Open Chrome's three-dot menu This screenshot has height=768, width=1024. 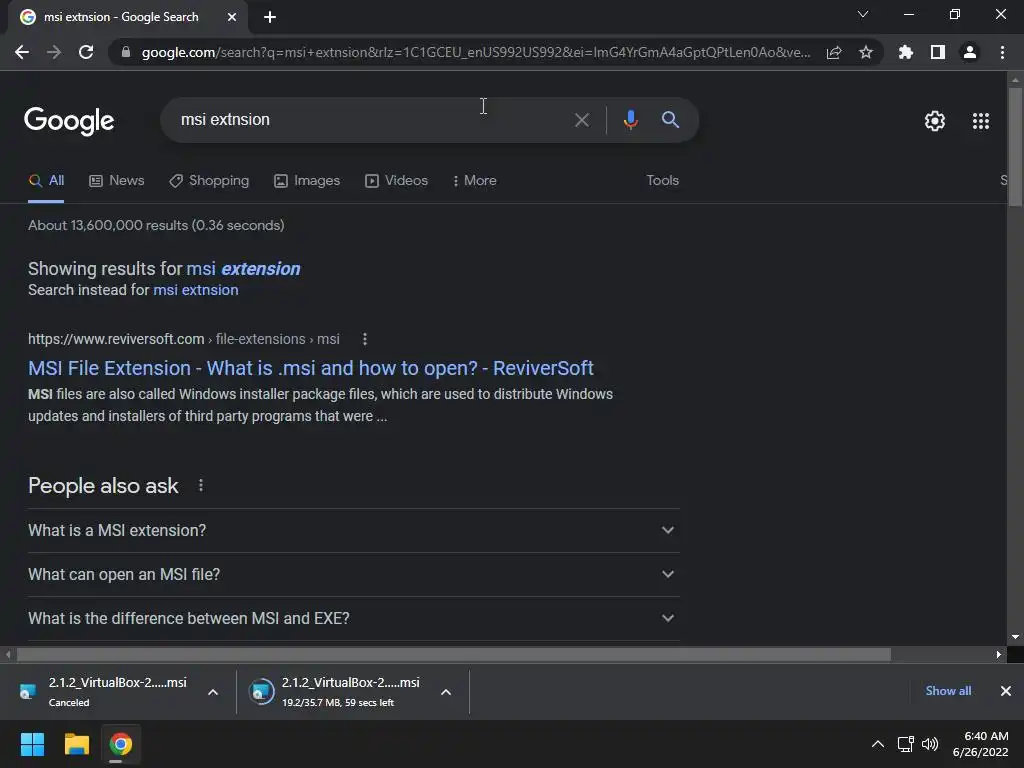(x=1002, y=52)
